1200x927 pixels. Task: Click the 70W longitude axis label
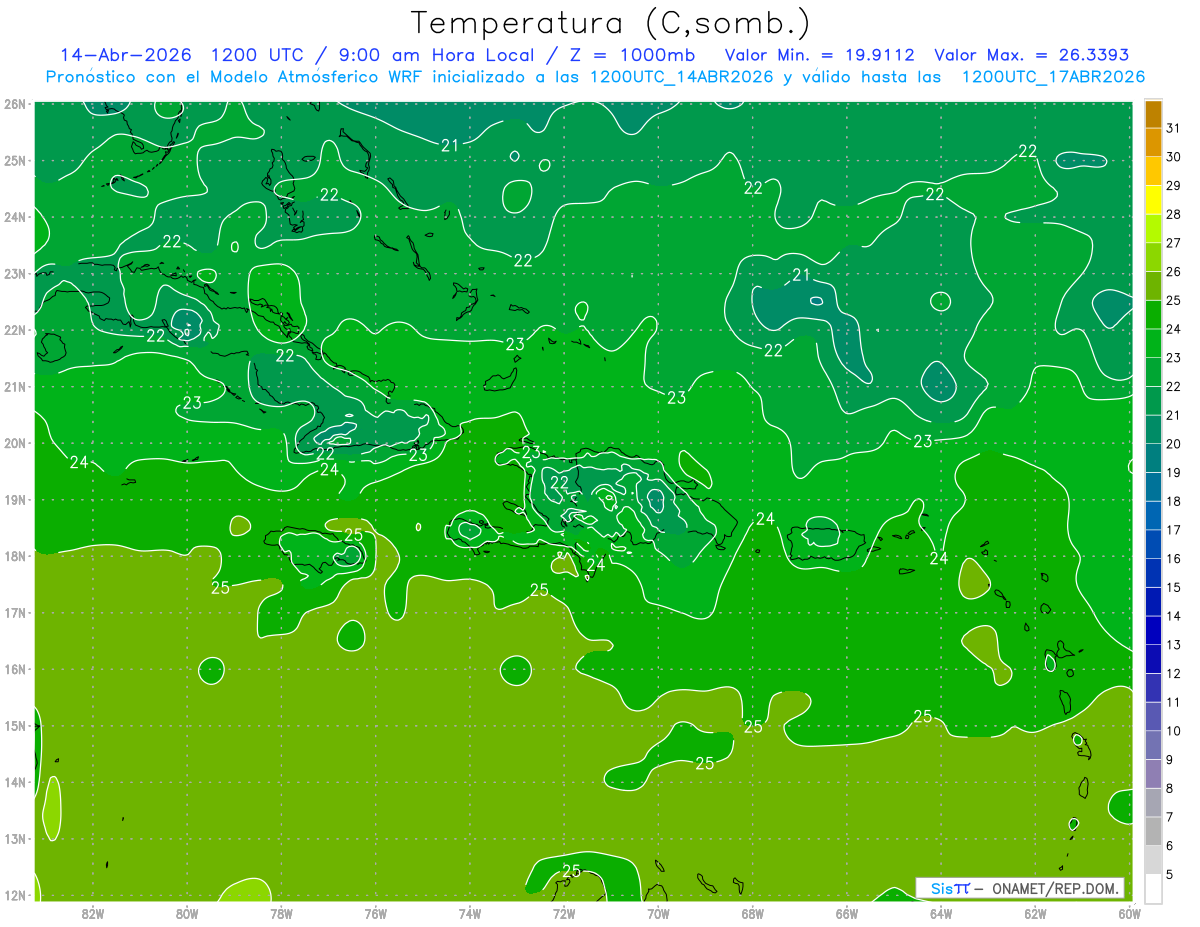[x=658, y=912]
